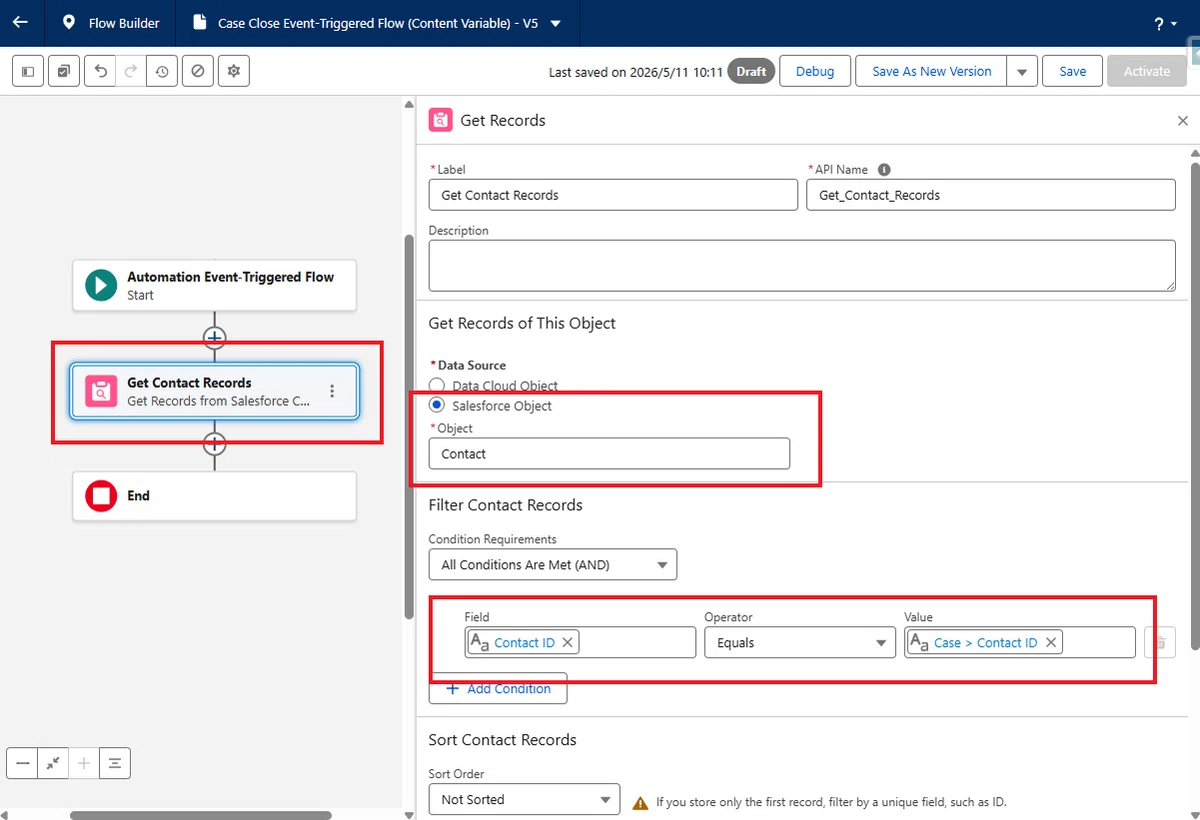Click the Contact ID field pill

tap(524, 643)
